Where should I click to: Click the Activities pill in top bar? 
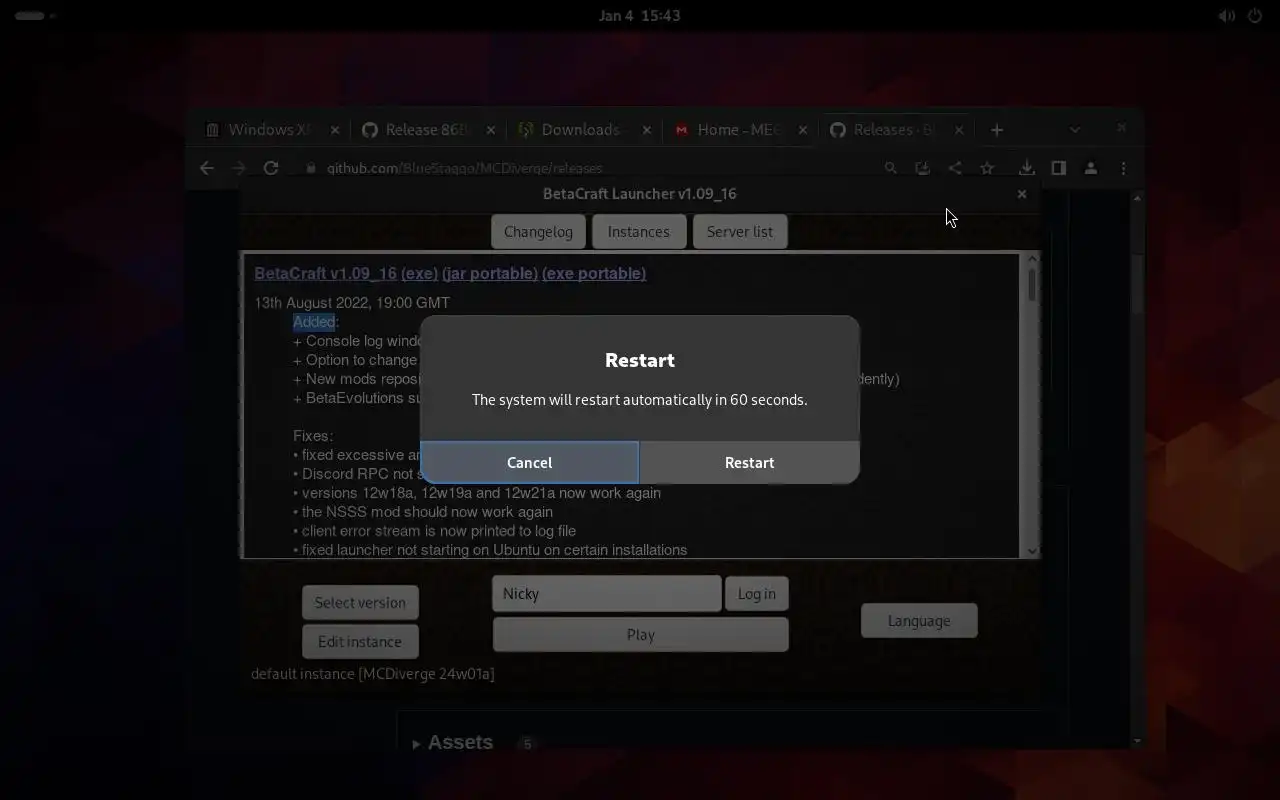34,15
